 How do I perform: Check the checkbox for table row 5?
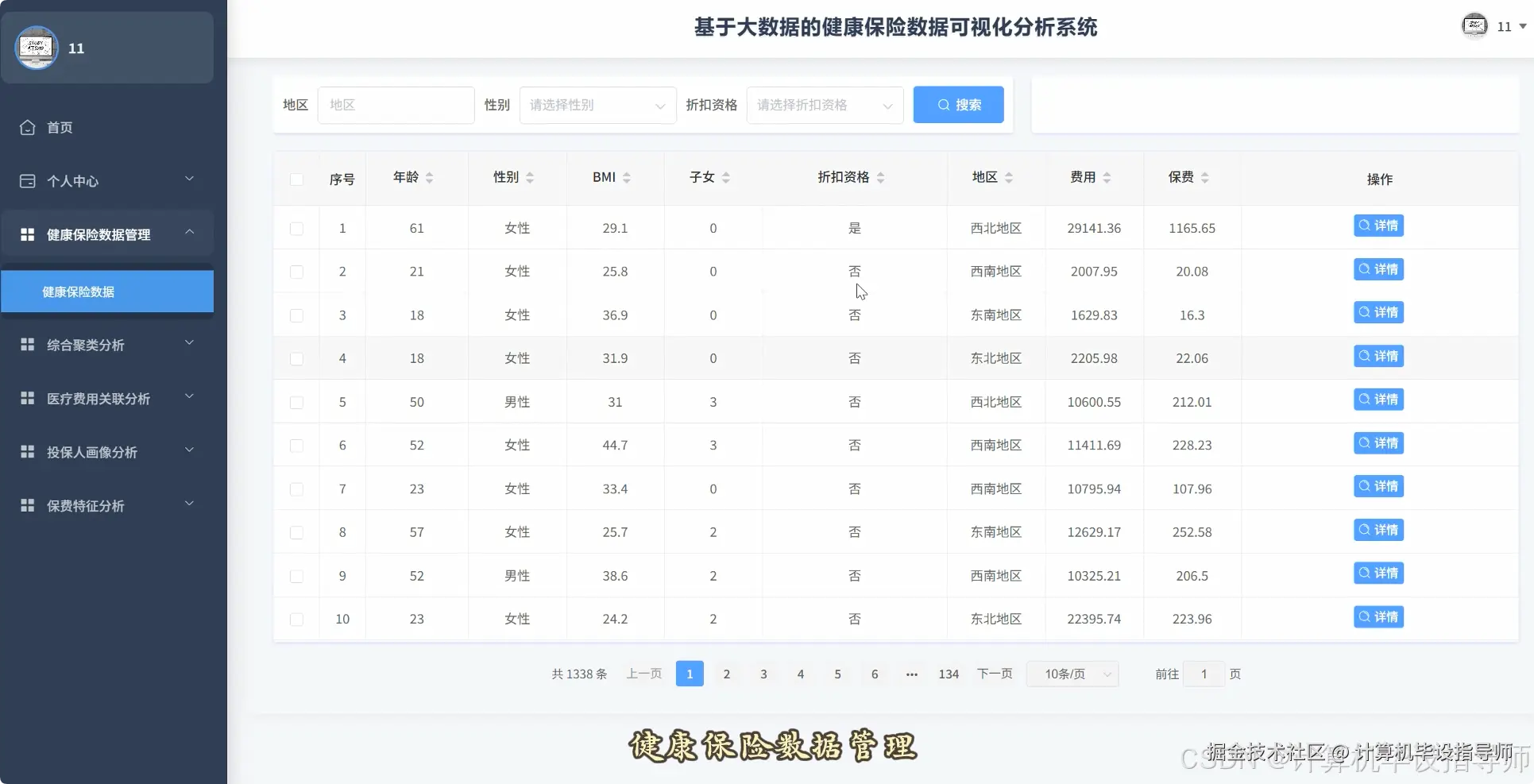click(x=296, y=402)
